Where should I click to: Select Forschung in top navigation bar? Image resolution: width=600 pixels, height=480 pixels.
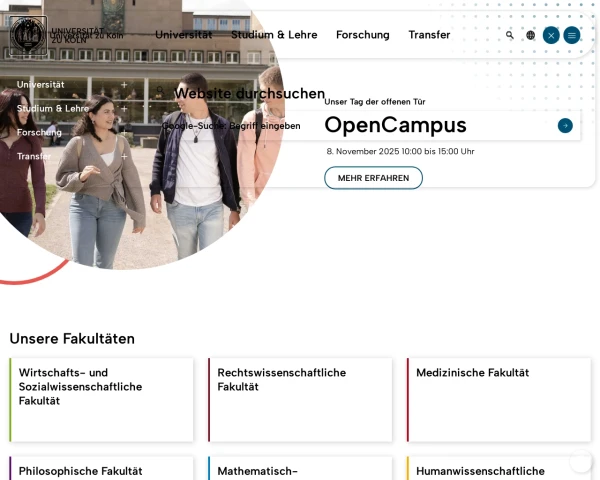(362, 35)
